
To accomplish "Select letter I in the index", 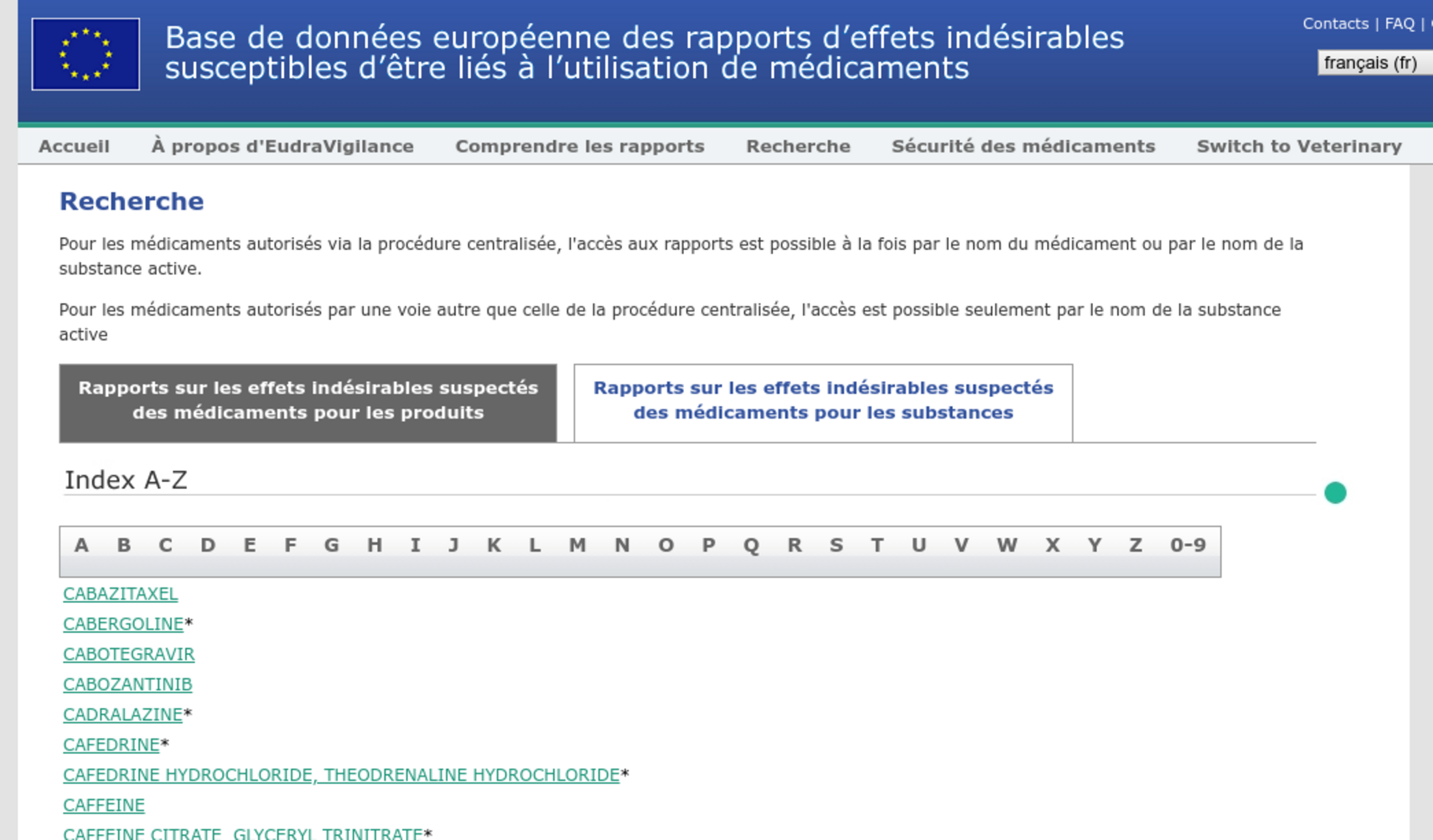I will pos(415,545).
